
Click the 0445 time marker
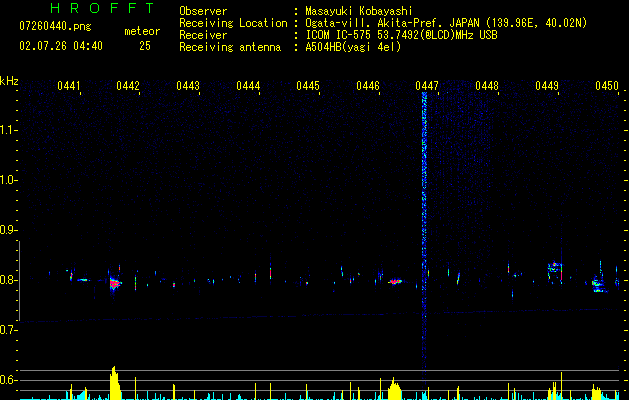[x=308, y=85]
